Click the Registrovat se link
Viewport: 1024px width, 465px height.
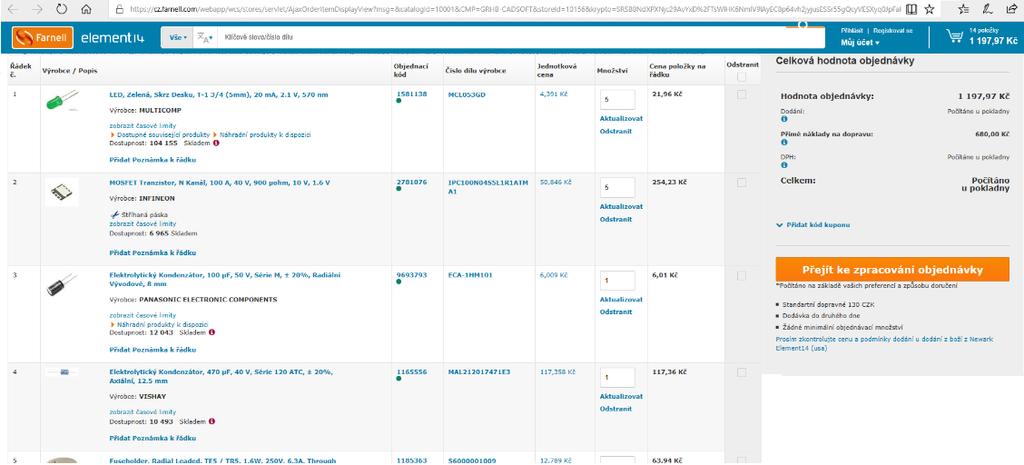tap(893, 30)
